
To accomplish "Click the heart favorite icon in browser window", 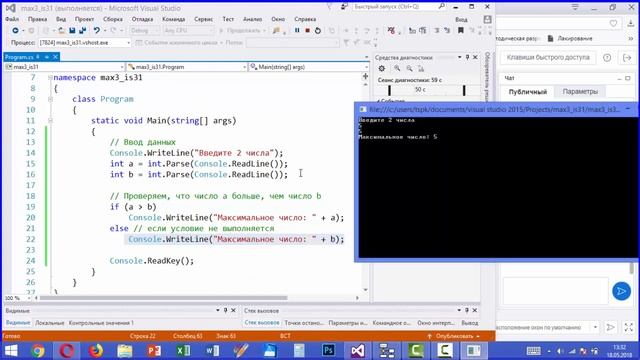I will [613, 24].
